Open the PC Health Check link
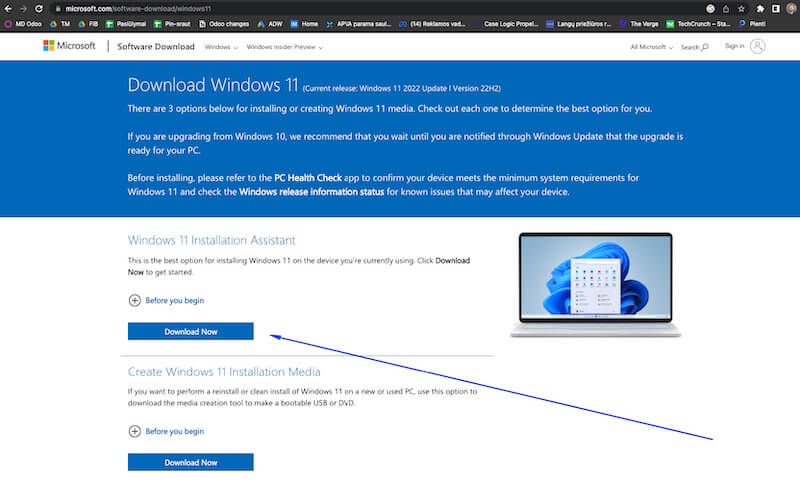Viewport: 800px width, 483px height. click(x=308, y=178)
